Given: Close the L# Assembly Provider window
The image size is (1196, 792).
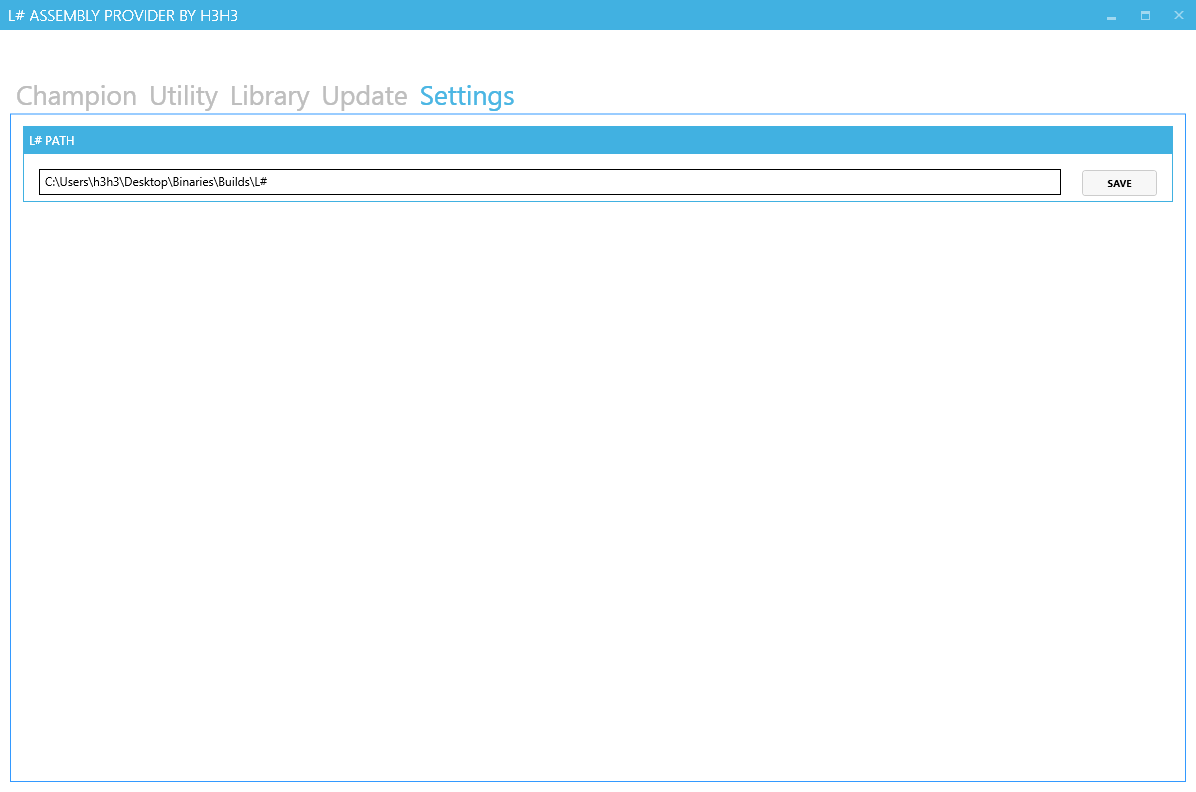Looking at the screenshot, I should point(1178,15).
